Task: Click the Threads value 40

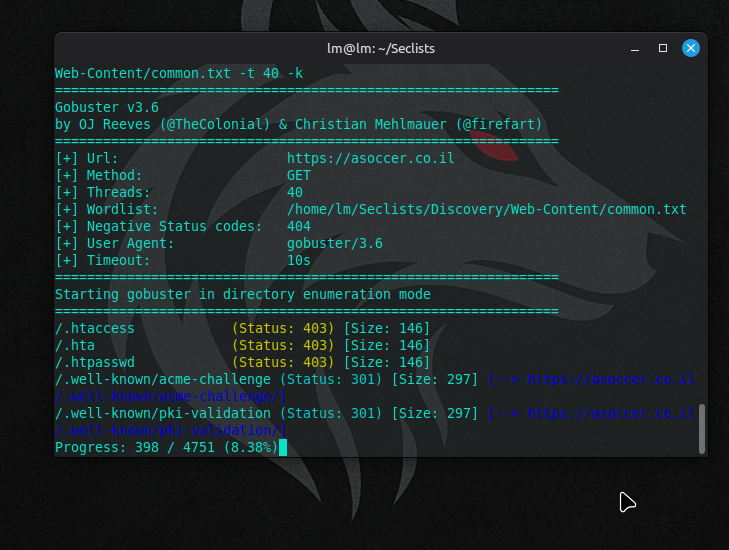Action: pos(295,192)
